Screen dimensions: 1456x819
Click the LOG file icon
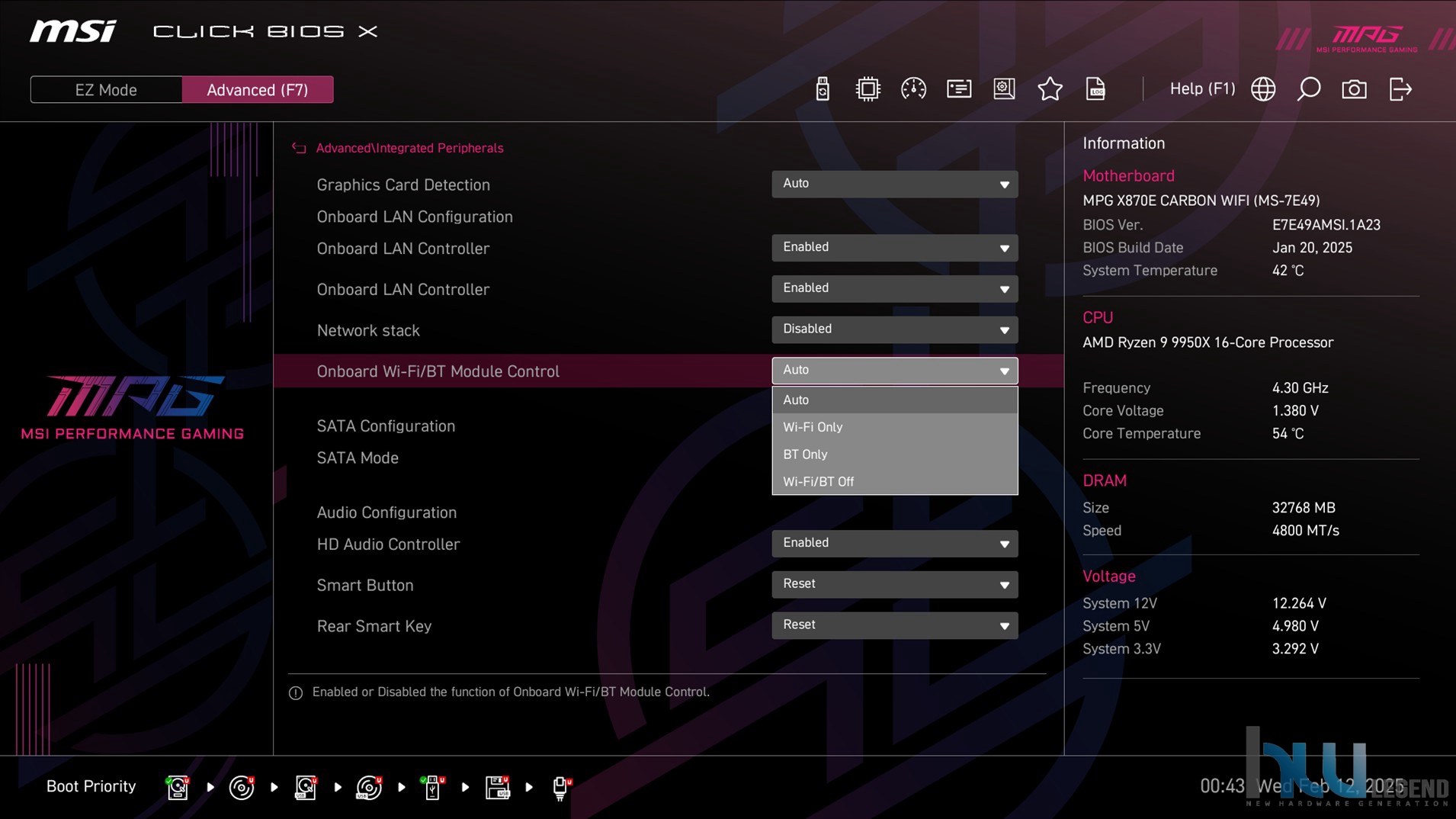[x=1095, y=89]
